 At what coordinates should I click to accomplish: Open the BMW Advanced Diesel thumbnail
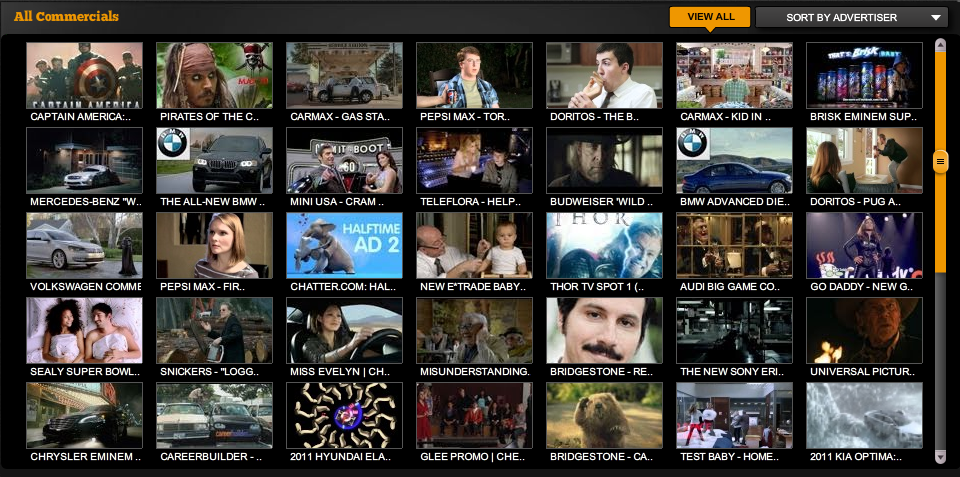(734, 160)
